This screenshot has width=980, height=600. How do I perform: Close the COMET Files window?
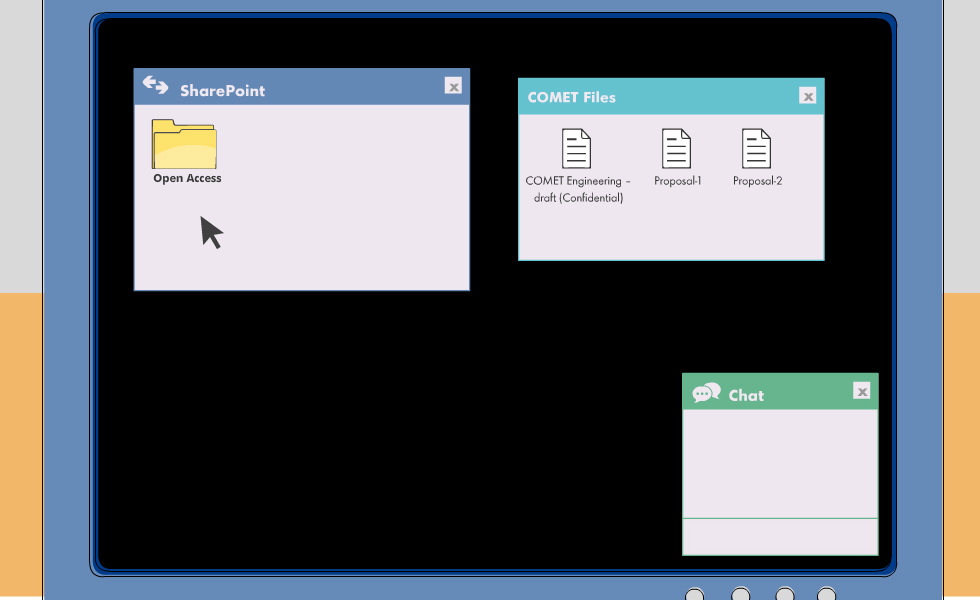click(808, 96)
